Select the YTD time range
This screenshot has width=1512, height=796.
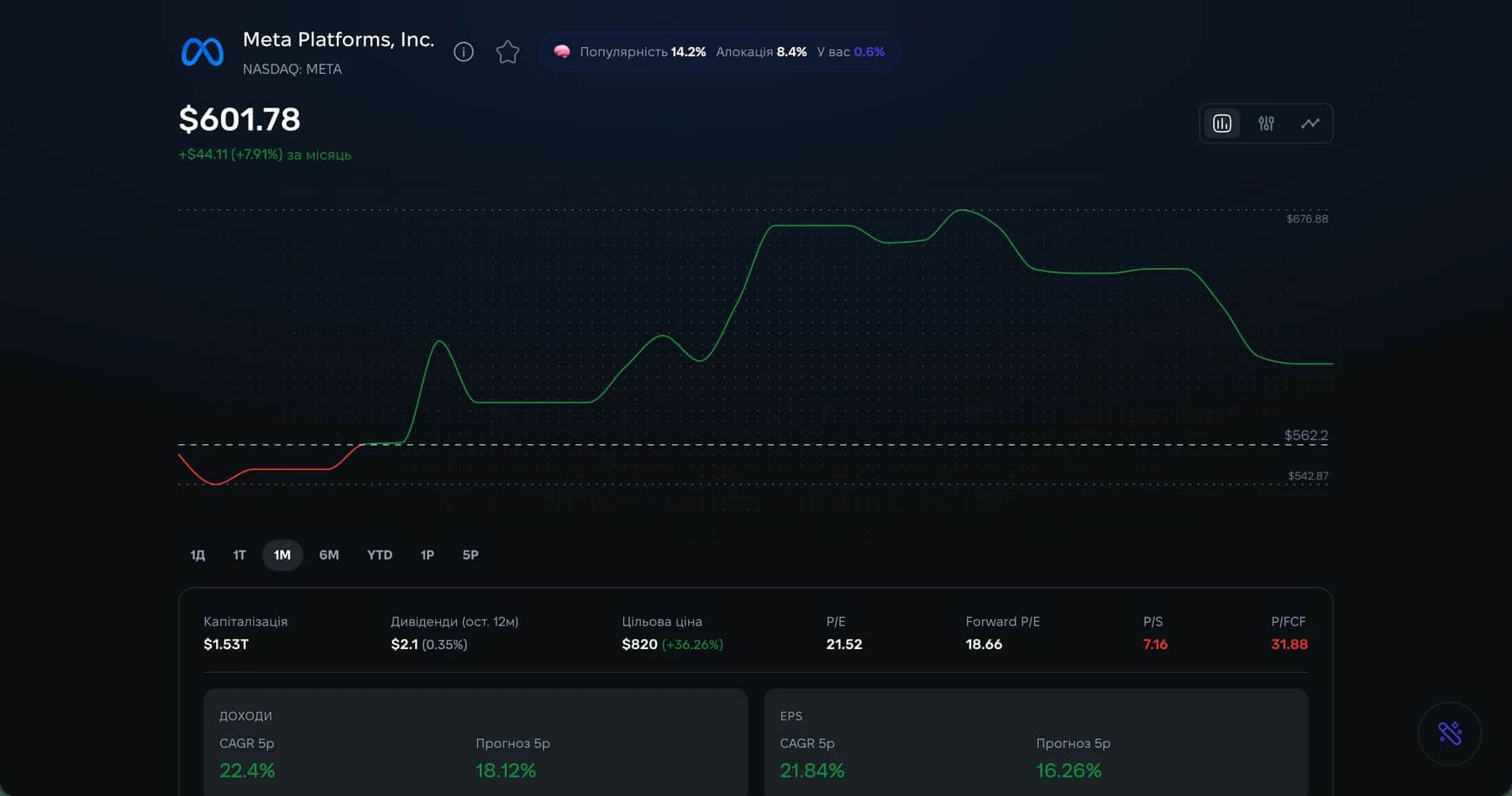point(380,555)
